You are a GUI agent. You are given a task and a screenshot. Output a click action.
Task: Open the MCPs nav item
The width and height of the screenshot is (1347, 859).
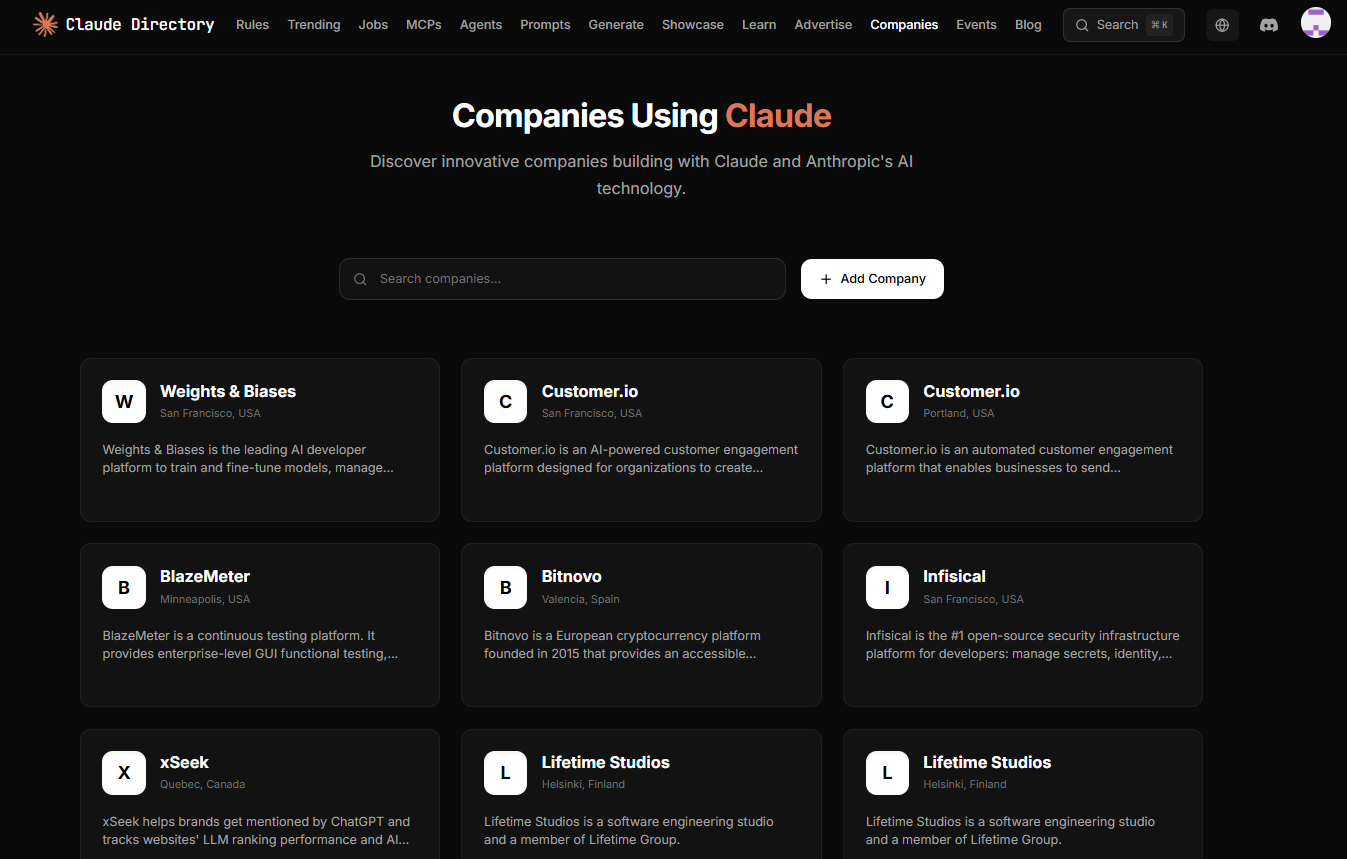(424, 25)
